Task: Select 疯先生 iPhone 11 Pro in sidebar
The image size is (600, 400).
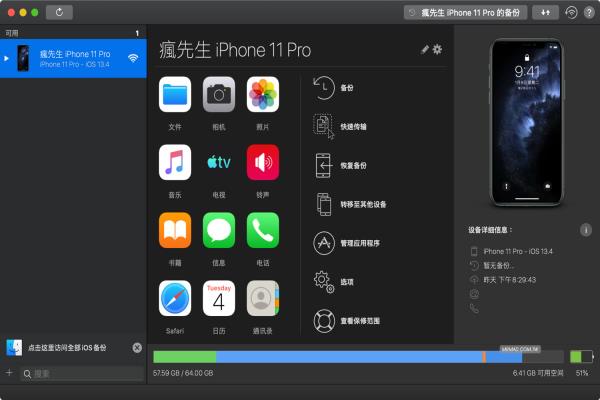Action: (x=73, y=58)
